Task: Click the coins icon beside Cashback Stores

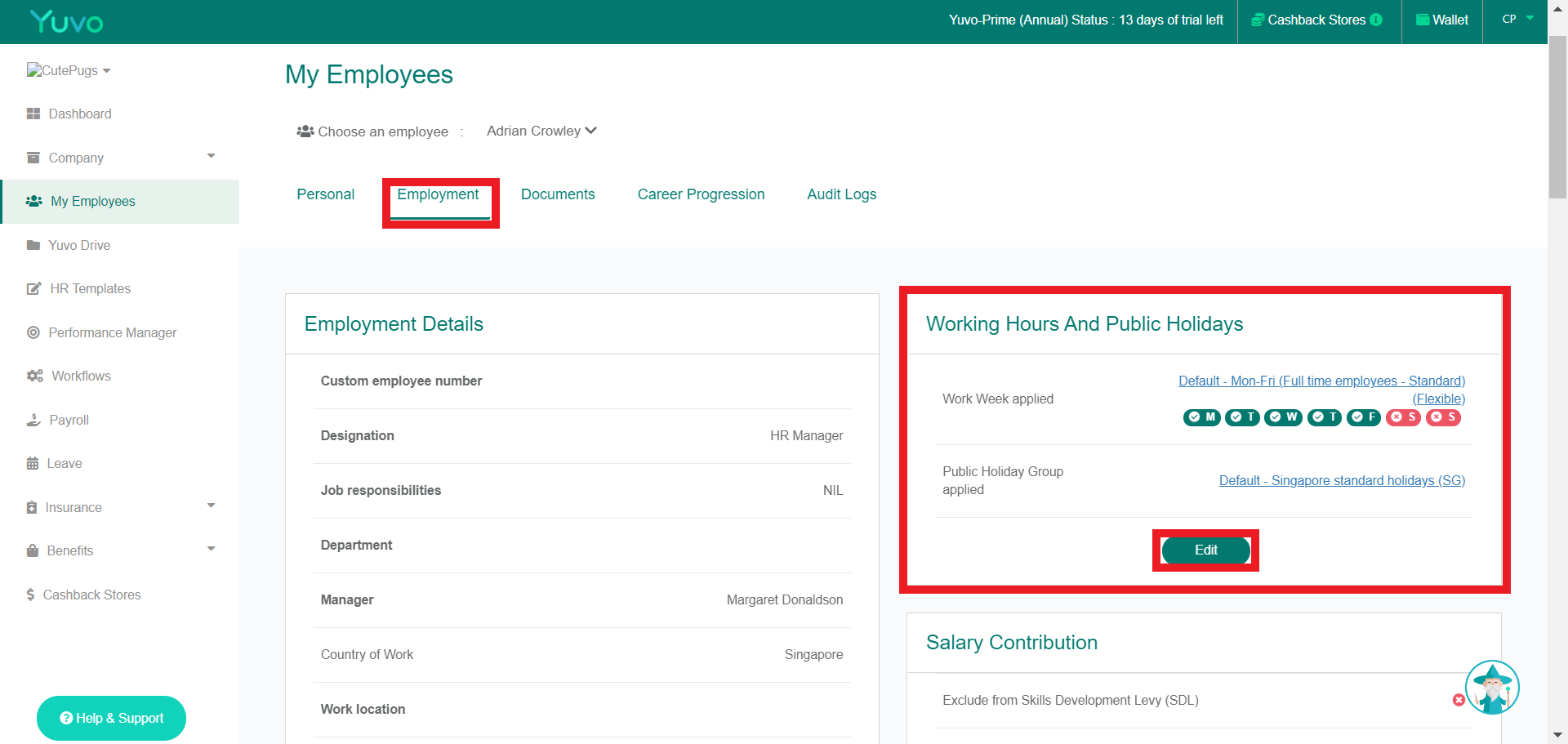Action: (1258, 20)
